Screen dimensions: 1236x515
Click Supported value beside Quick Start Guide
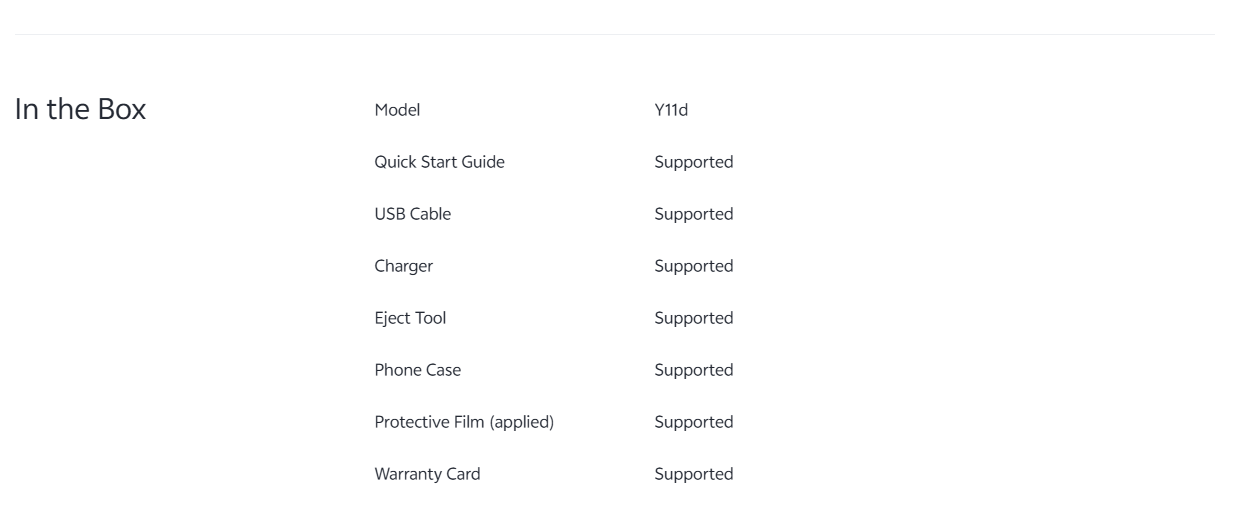pyautogui.click(x=694, y=162)
